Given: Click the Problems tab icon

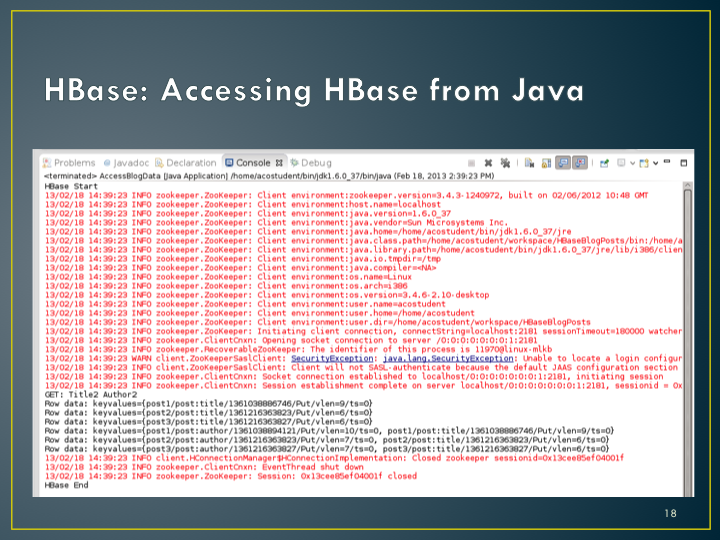Looking at the screenshot, I should point(46,163).
